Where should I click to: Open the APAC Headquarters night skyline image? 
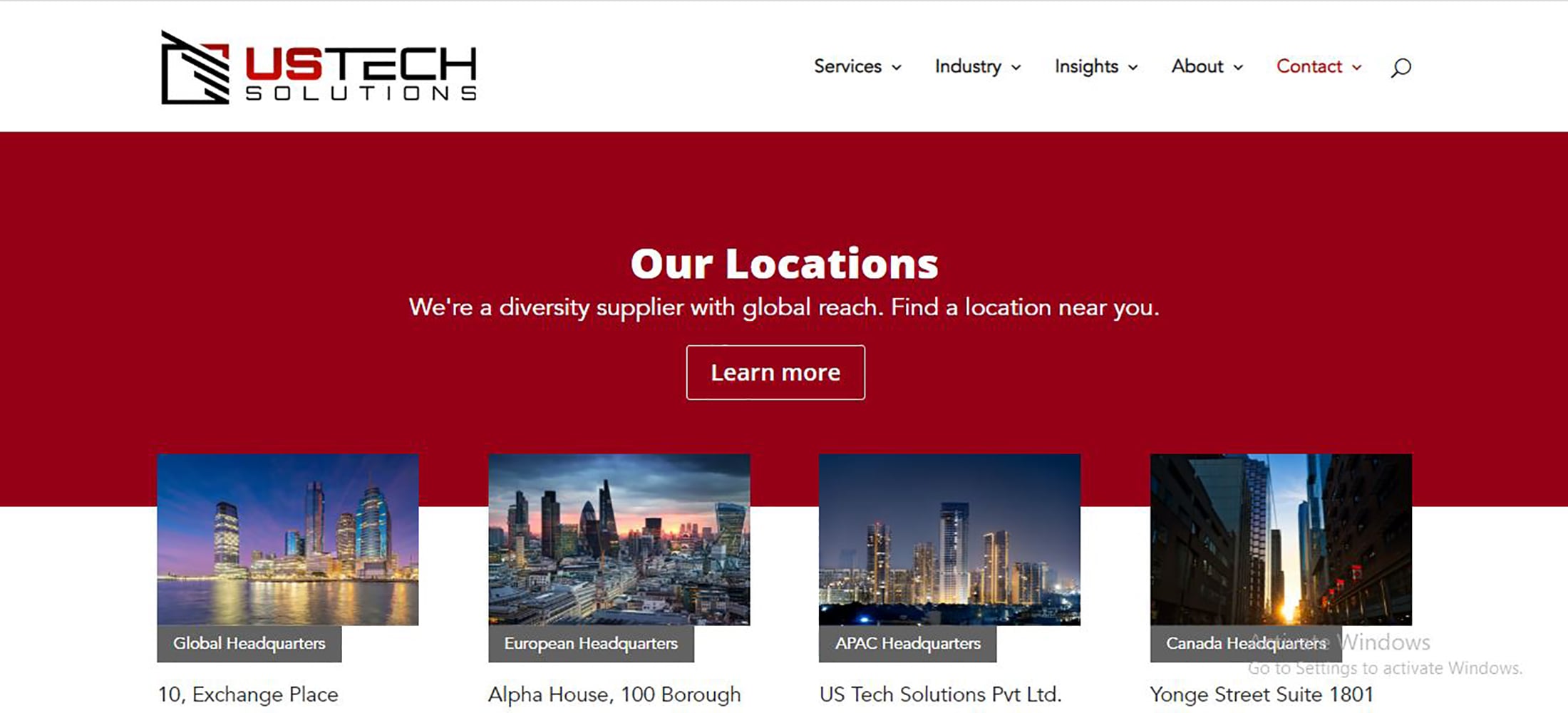pyautogui.click(x=949, y=540)
